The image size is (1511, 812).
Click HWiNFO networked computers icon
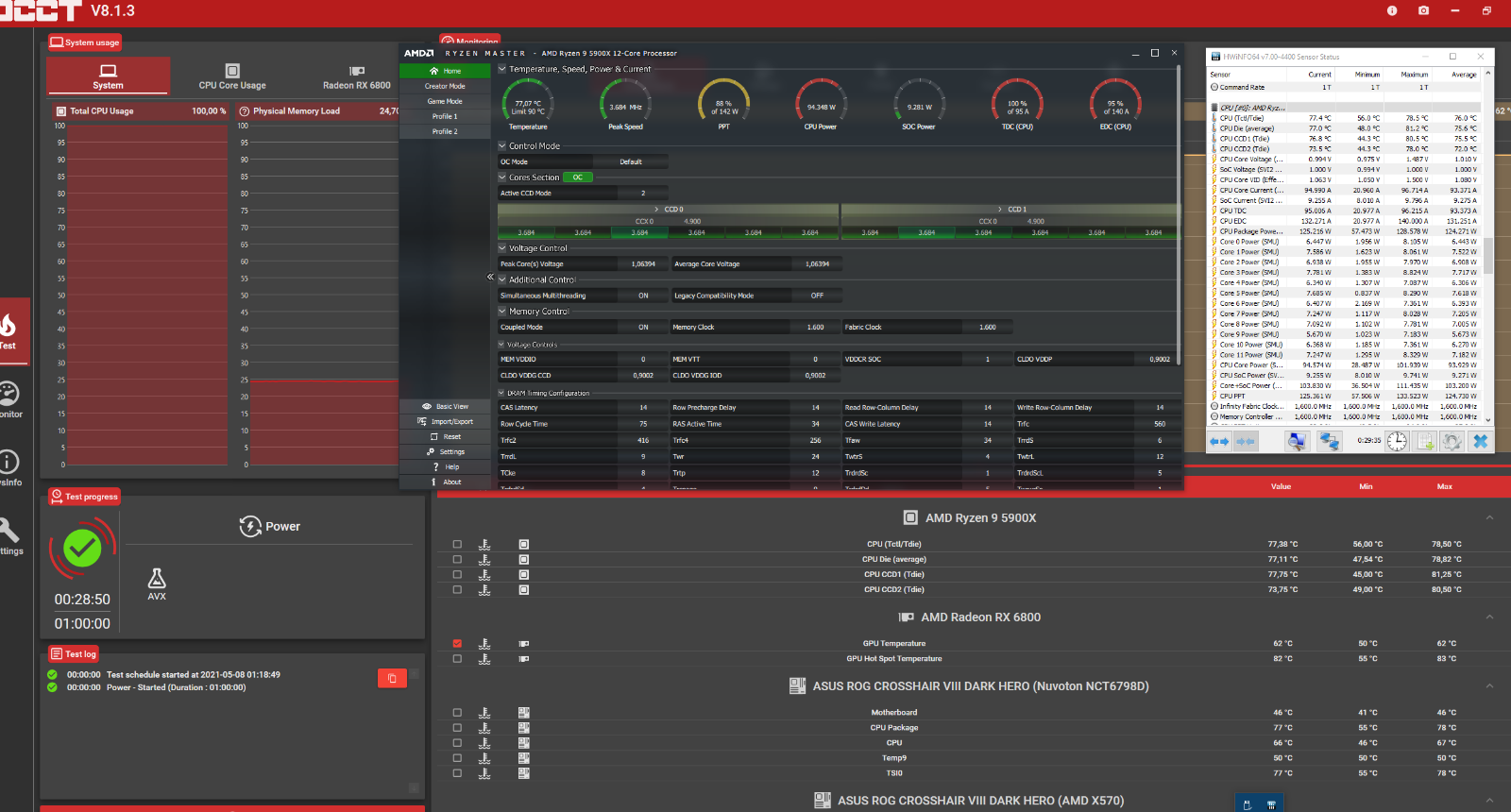(1330, 441)
